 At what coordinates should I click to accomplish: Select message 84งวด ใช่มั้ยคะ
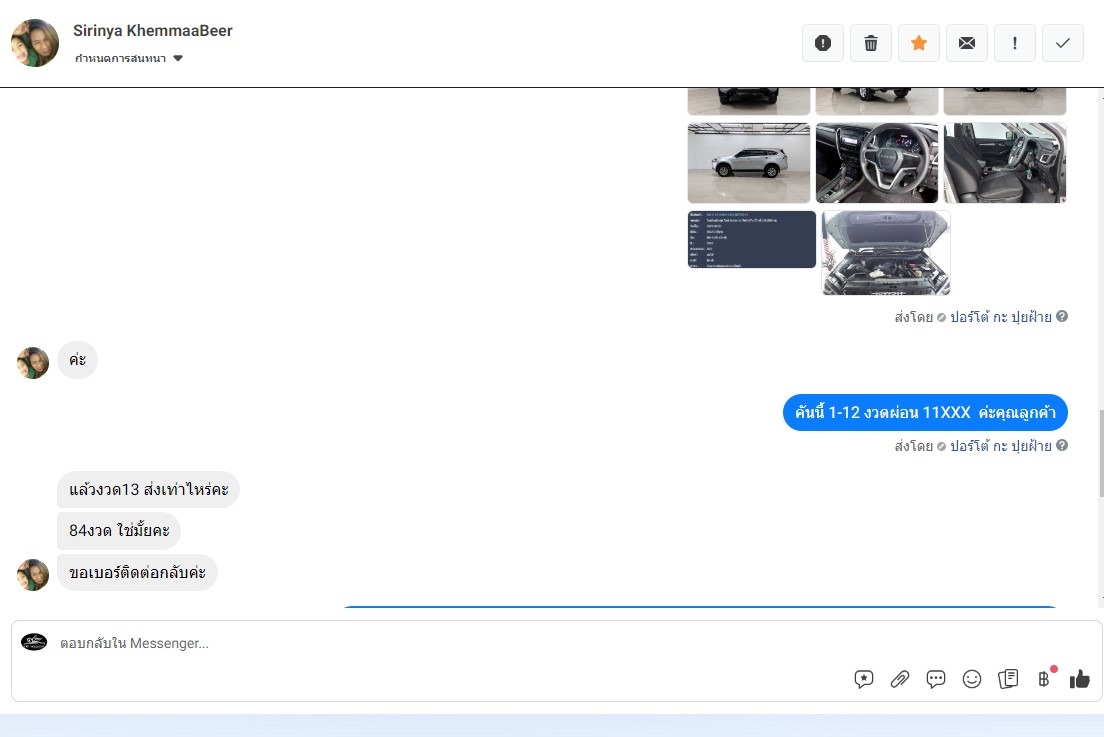click(119, 531)
